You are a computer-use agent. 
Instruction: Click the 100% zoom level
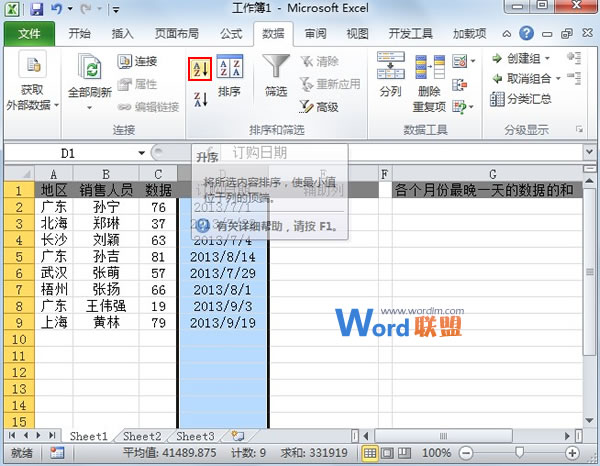(436, 453)
